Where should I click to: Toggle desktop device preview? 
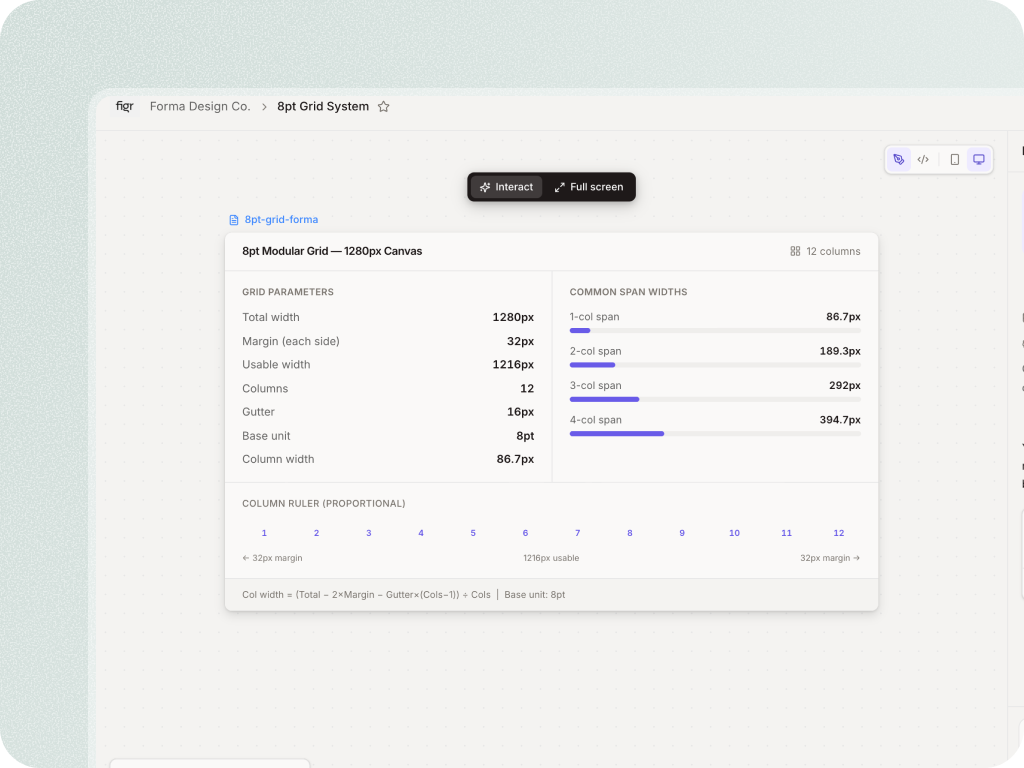[x=978, y=159]
